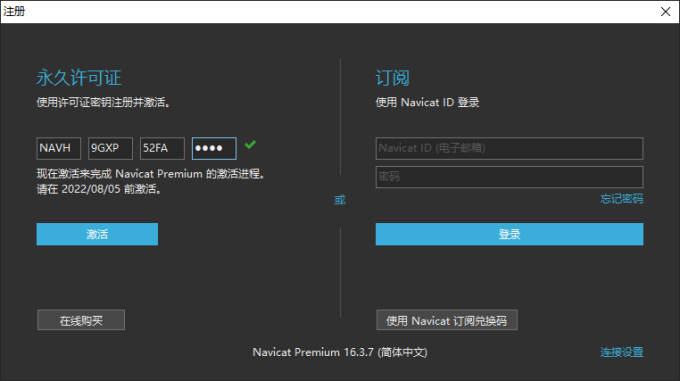
Task: Close the 注册 registration dialog
Action: tap(665, 12)
